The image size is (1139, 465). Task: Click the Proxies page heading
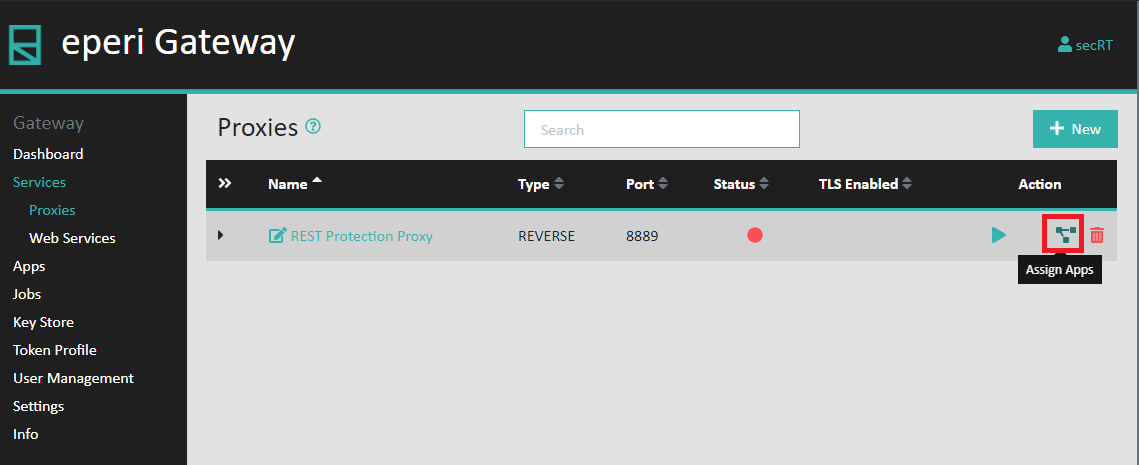(x=258, y=128)
